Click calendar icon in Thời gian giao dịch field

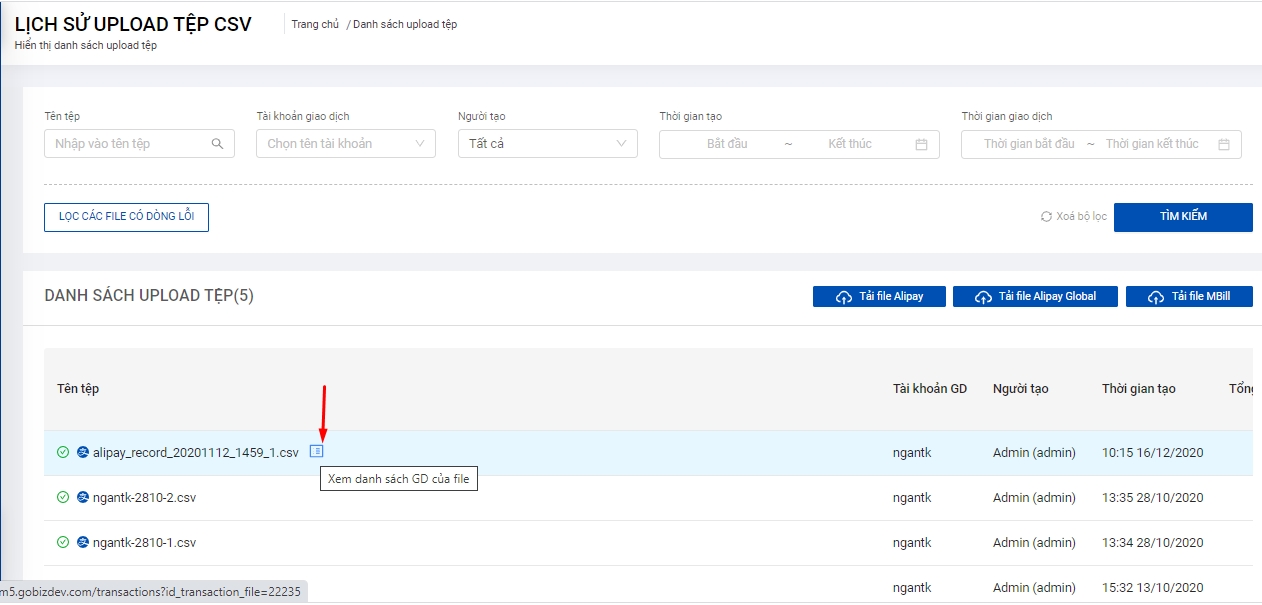click(1223, 144)
